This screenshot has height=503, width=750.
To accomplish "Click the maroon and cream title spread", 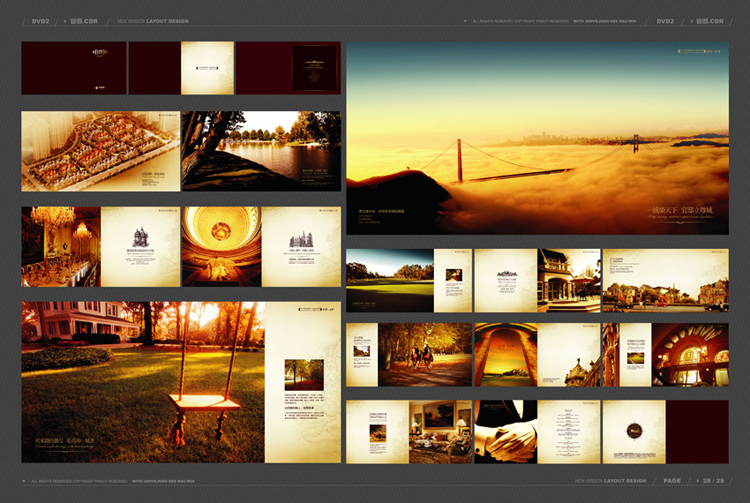I will (181, 67).
